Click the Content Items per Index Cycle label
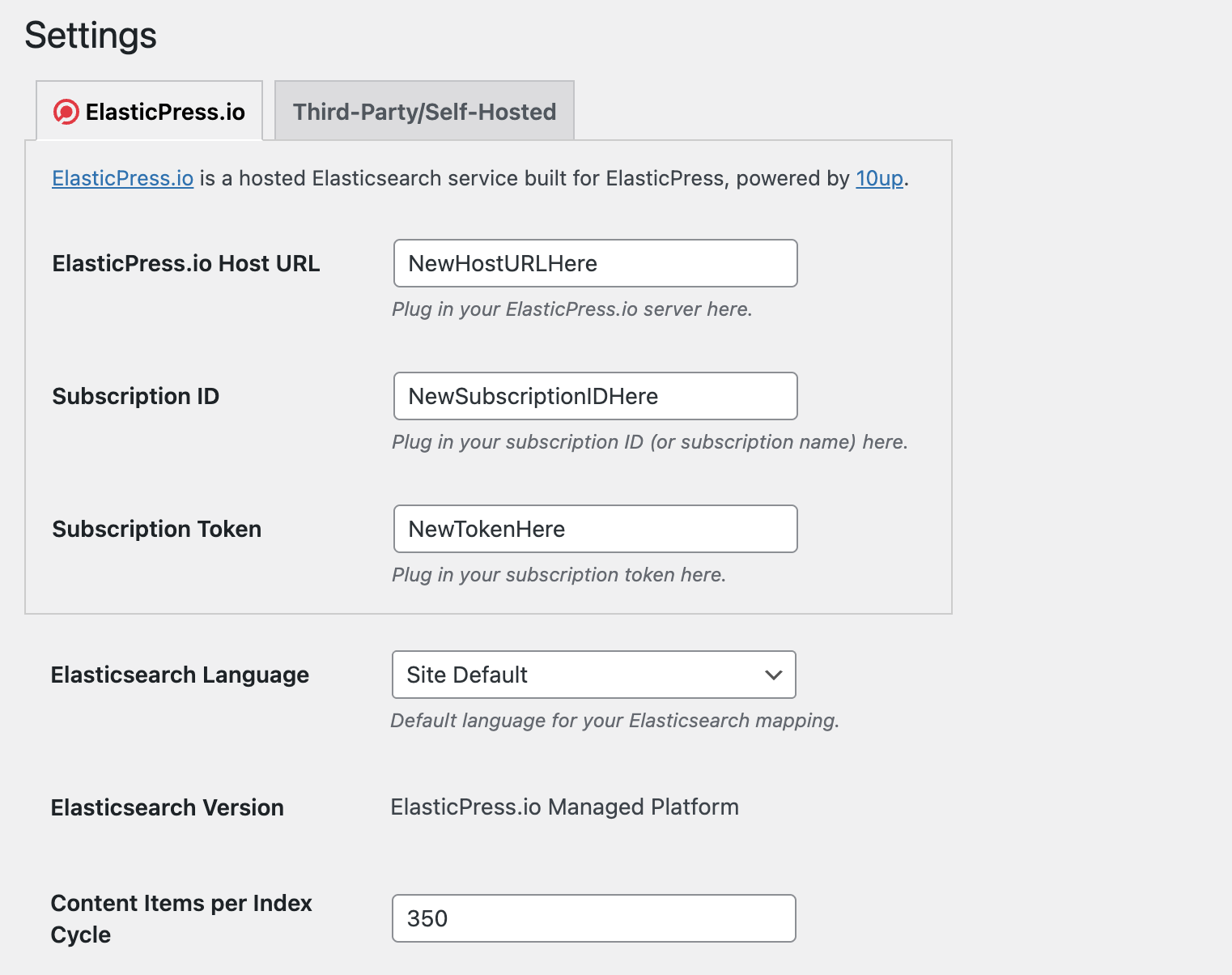This screenshot has width=1232, height=975. [181, 918]
